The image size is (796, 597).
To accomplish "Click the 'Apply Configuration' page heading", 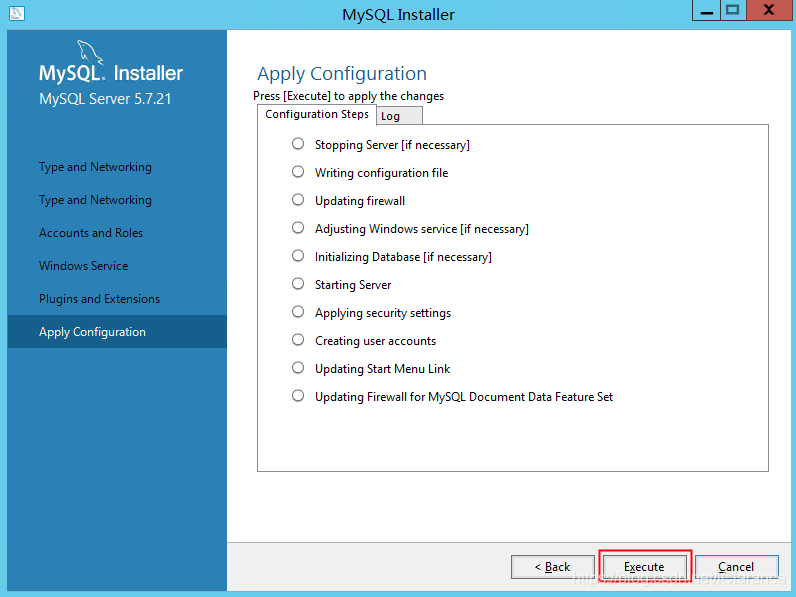I will [x=342, y=74].
